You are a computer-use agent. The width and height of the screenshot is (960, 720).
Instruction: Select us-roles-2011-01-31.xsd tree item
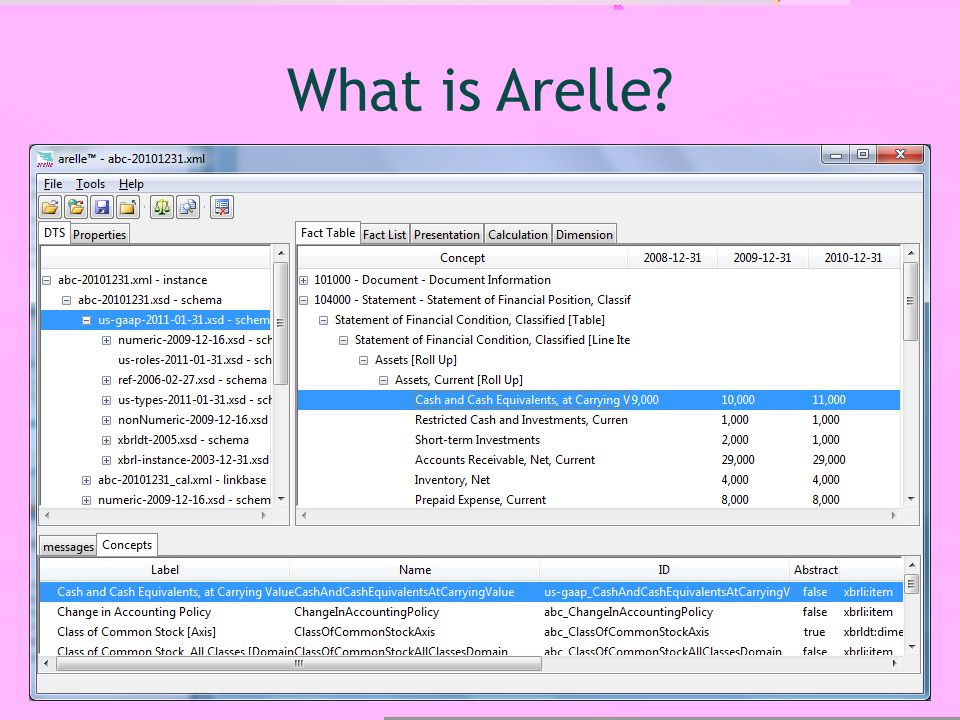pos(194,360)
